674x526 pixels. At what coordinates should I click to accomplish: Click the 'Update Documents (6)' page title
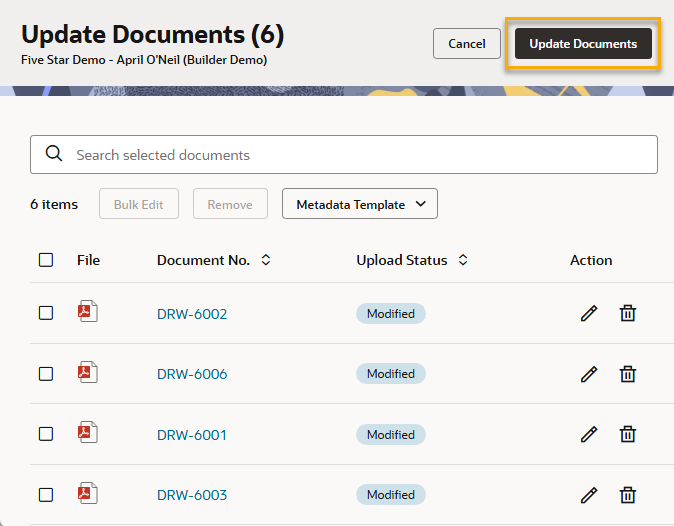[153, 34]
